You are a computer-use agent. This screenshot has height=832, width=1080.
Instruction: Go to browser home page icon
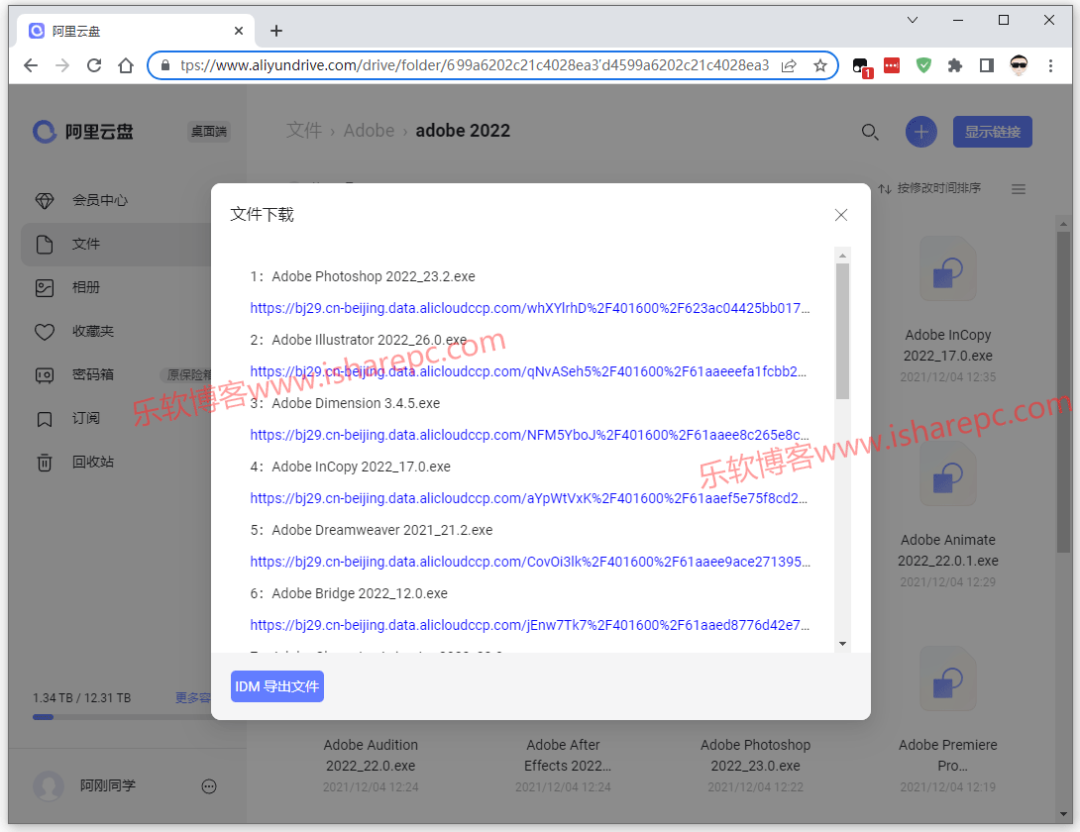click(125, 65)
